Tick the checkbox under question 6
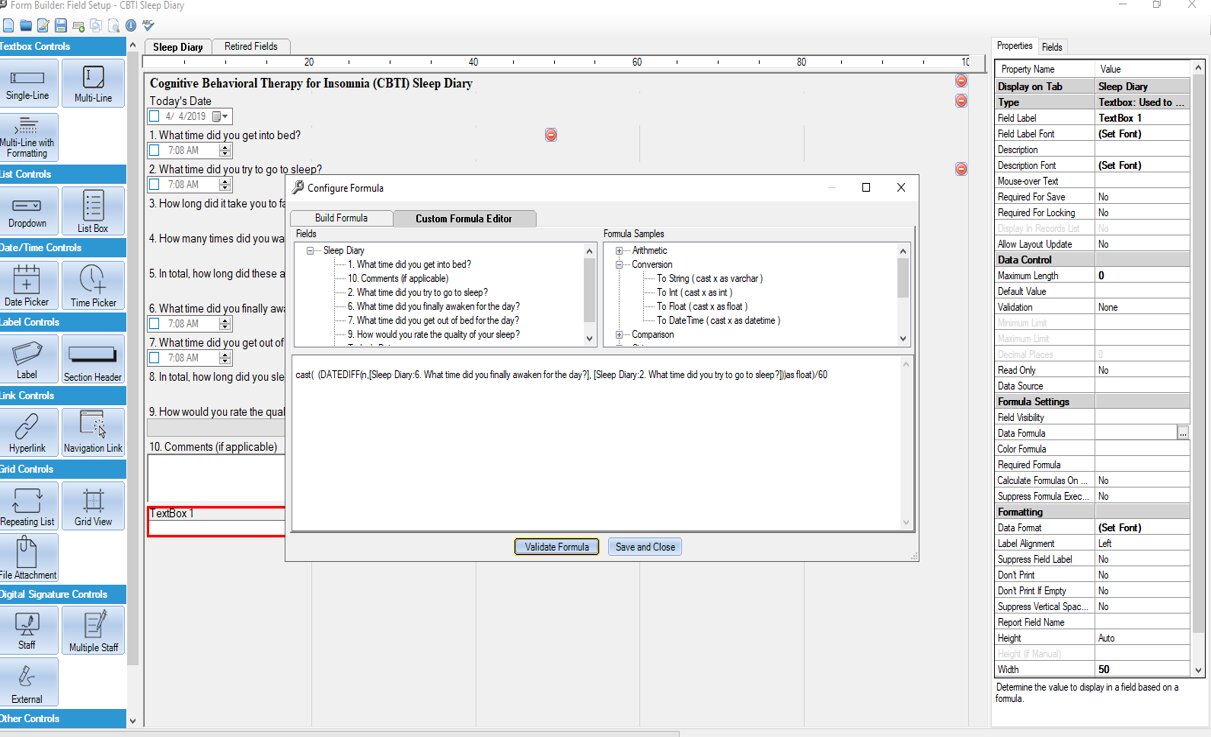 click(x=154, y=324)
